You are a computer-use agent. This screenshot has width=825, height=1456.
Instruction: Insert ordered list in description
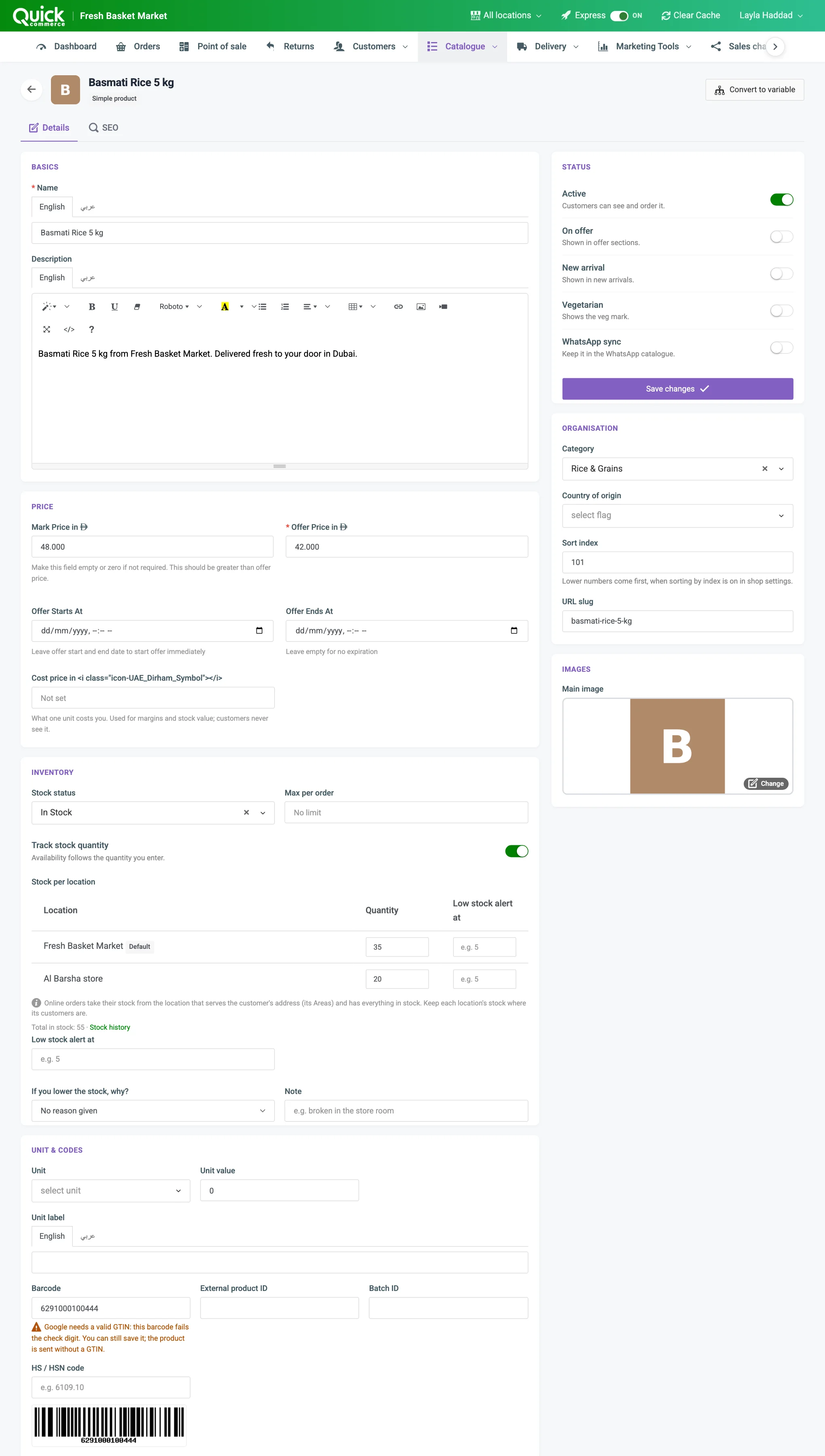[285, 307]
